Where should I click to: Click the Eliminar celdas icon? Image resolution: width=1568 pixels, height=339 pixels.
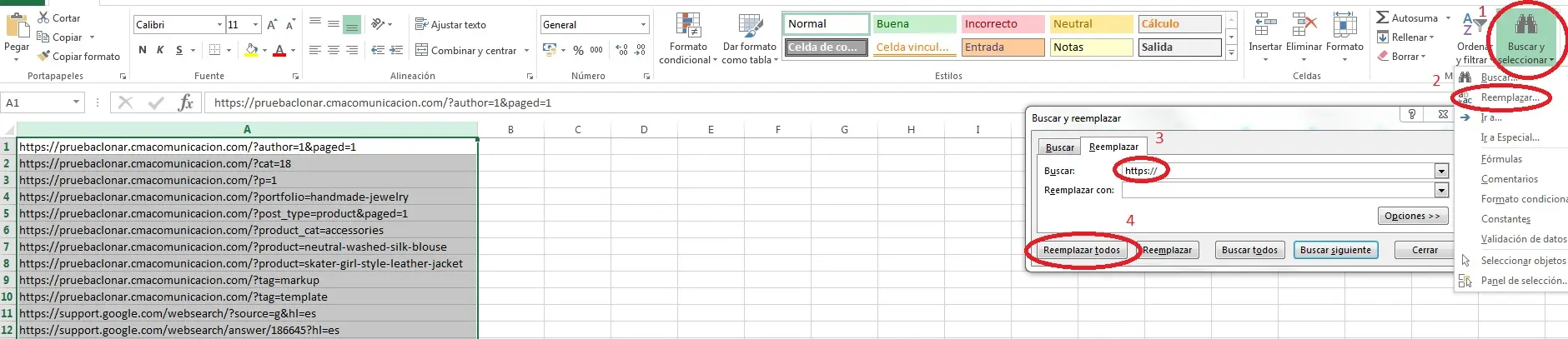pos(1303,27)
